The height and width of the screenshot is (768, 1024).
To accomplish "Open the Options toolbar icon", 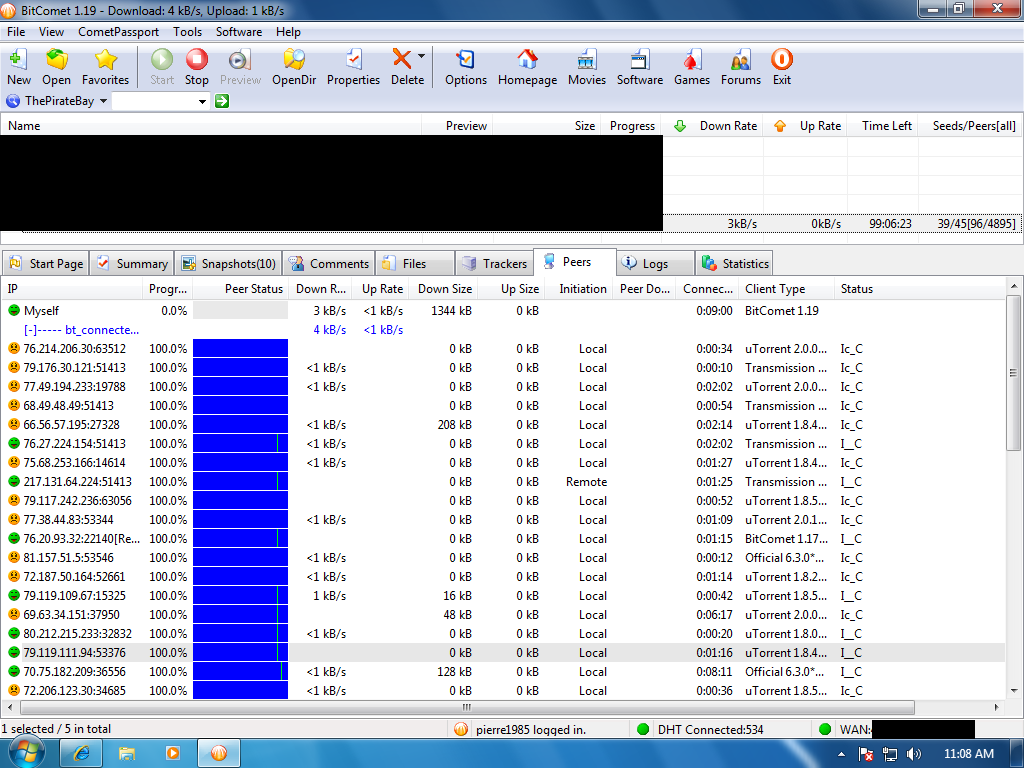I will pyautogui.click(x=466, y=59).
